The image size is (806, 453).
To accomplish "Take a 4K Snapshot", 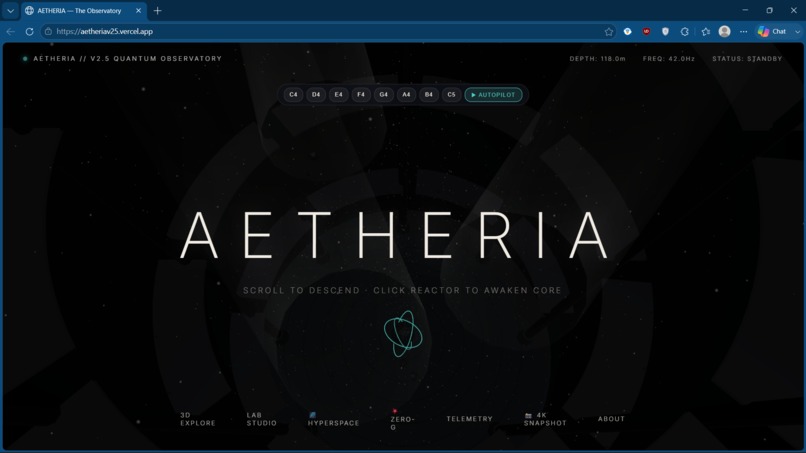I will tap(545, 419).
